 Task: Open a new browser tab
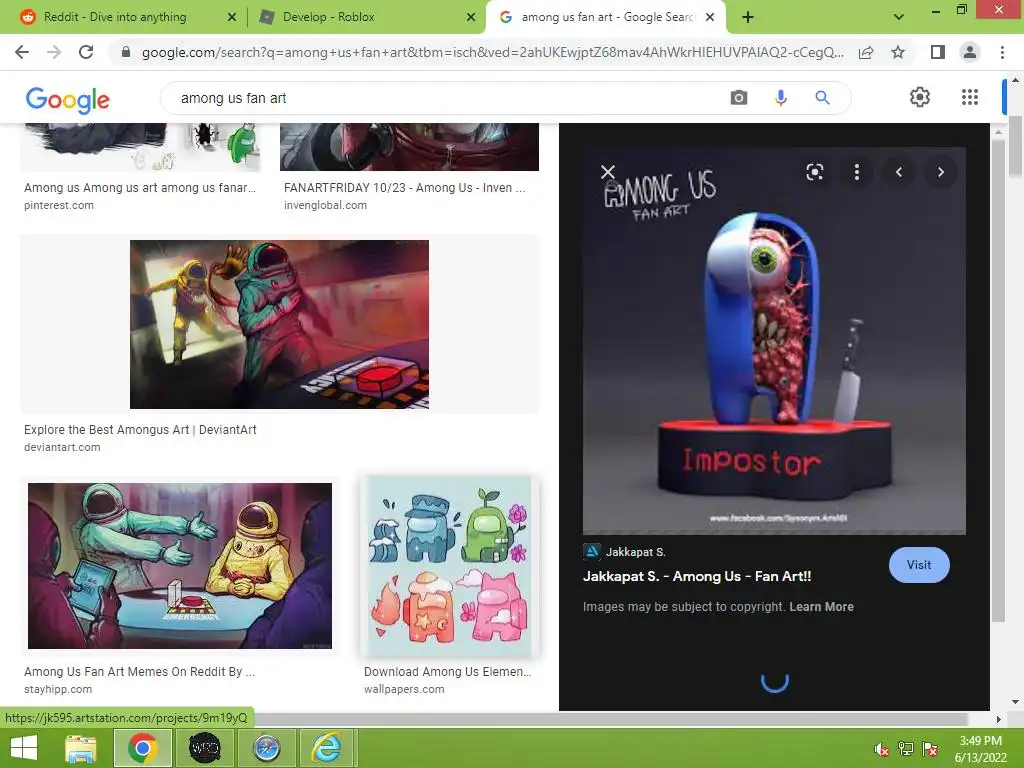coord(748,17)
